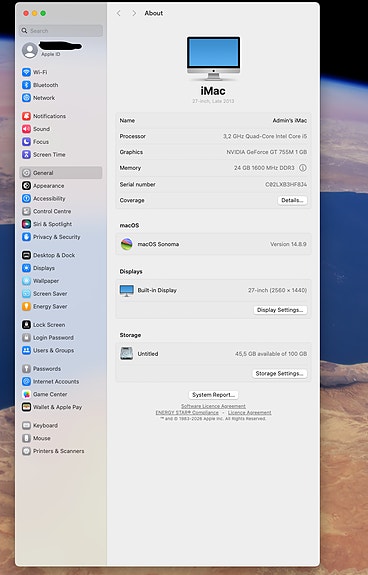Focus the sidebar Search field

tap(61, 31)
